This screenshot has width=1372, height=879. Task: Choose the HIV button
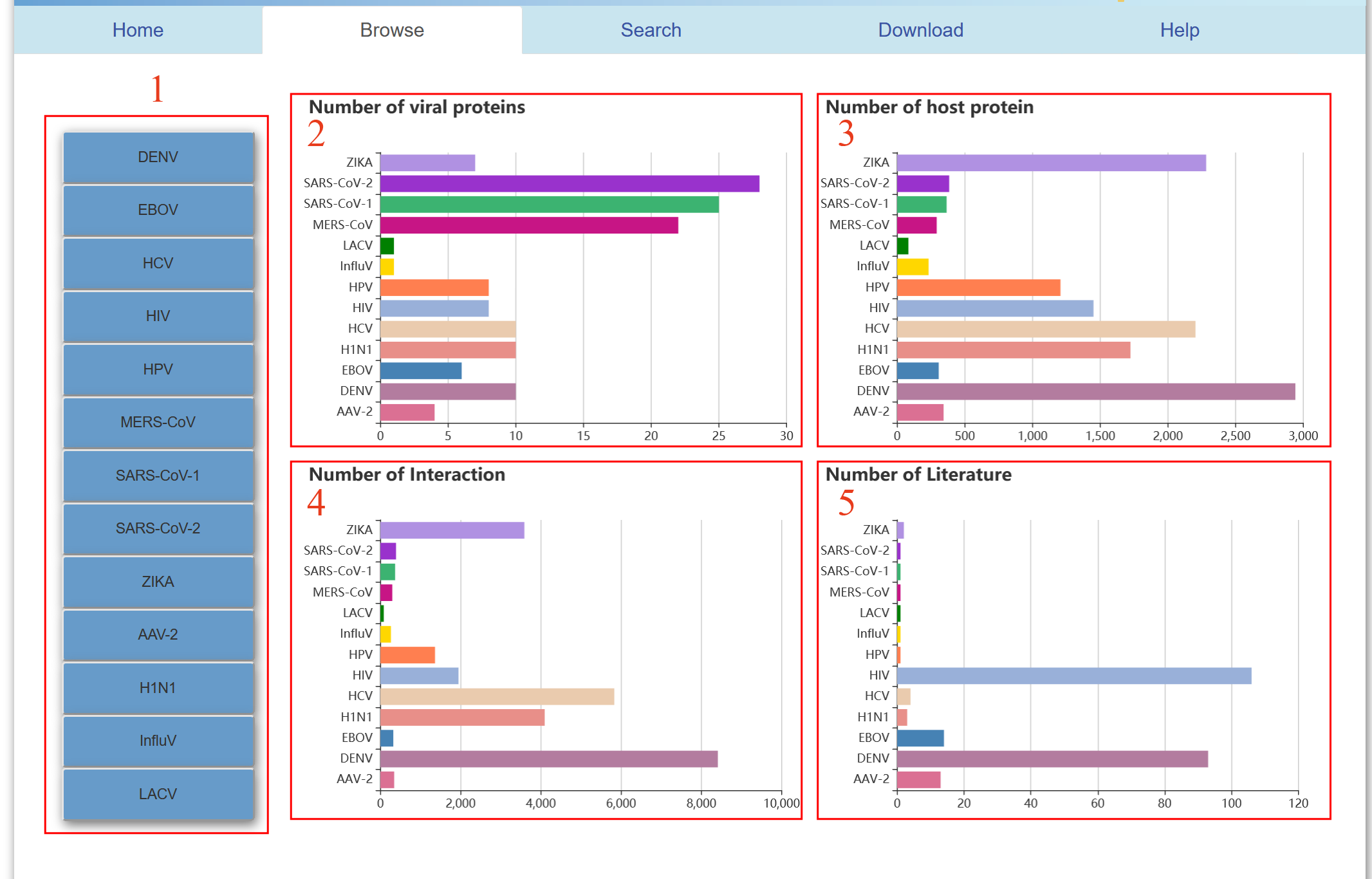pos(158,316)
